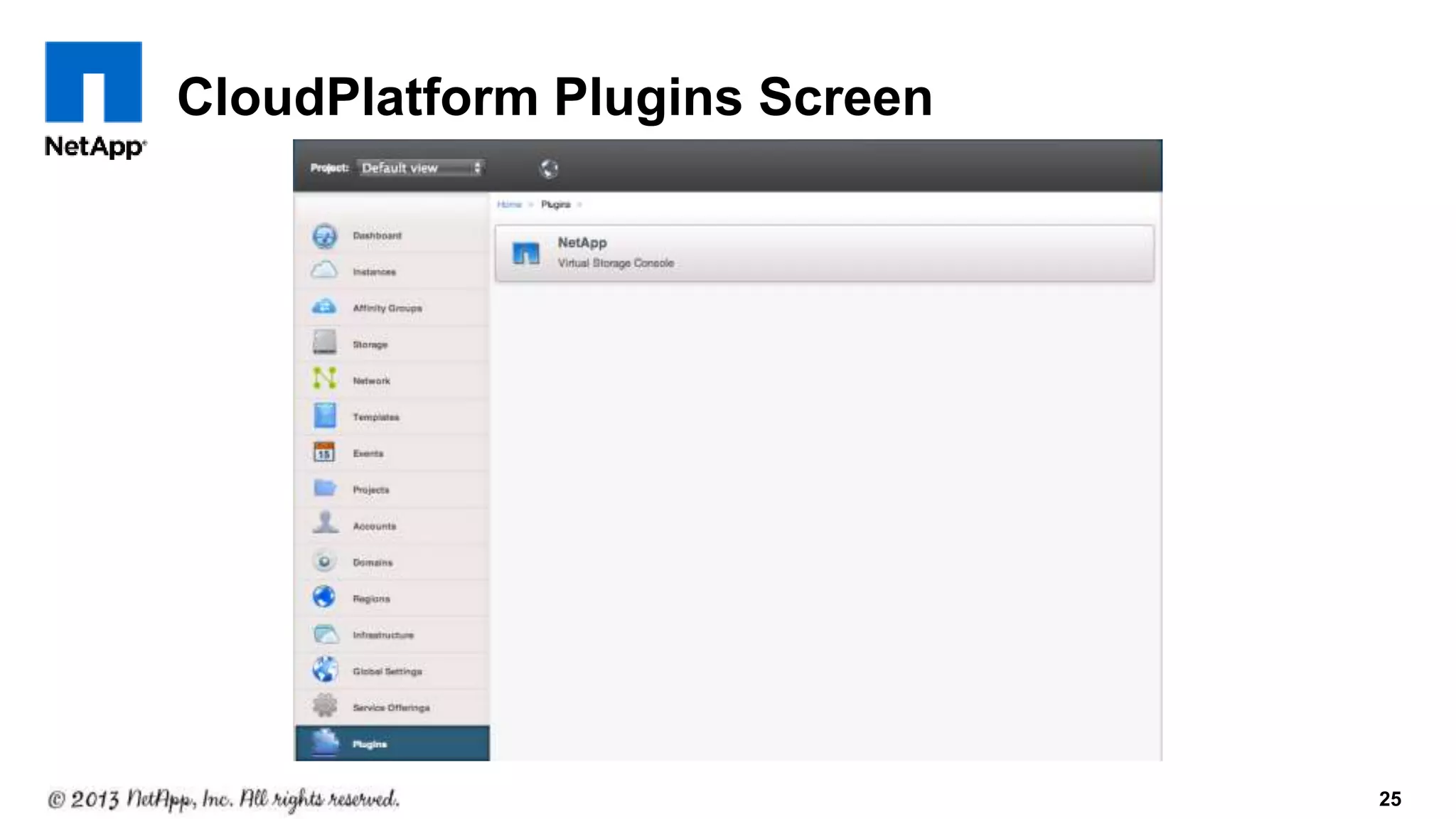Open the Regions globe icon
This screenshot has height=819, width=1456.
click(x=324, y=597)
